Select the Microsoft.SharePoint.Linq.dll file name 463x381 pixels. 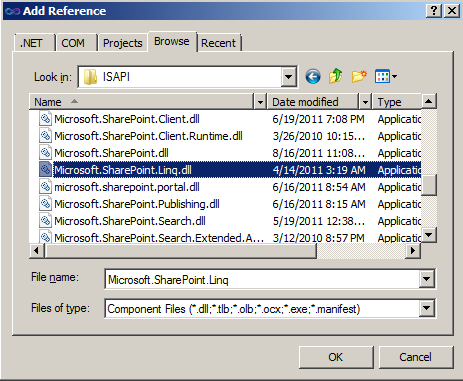point(123,170)
